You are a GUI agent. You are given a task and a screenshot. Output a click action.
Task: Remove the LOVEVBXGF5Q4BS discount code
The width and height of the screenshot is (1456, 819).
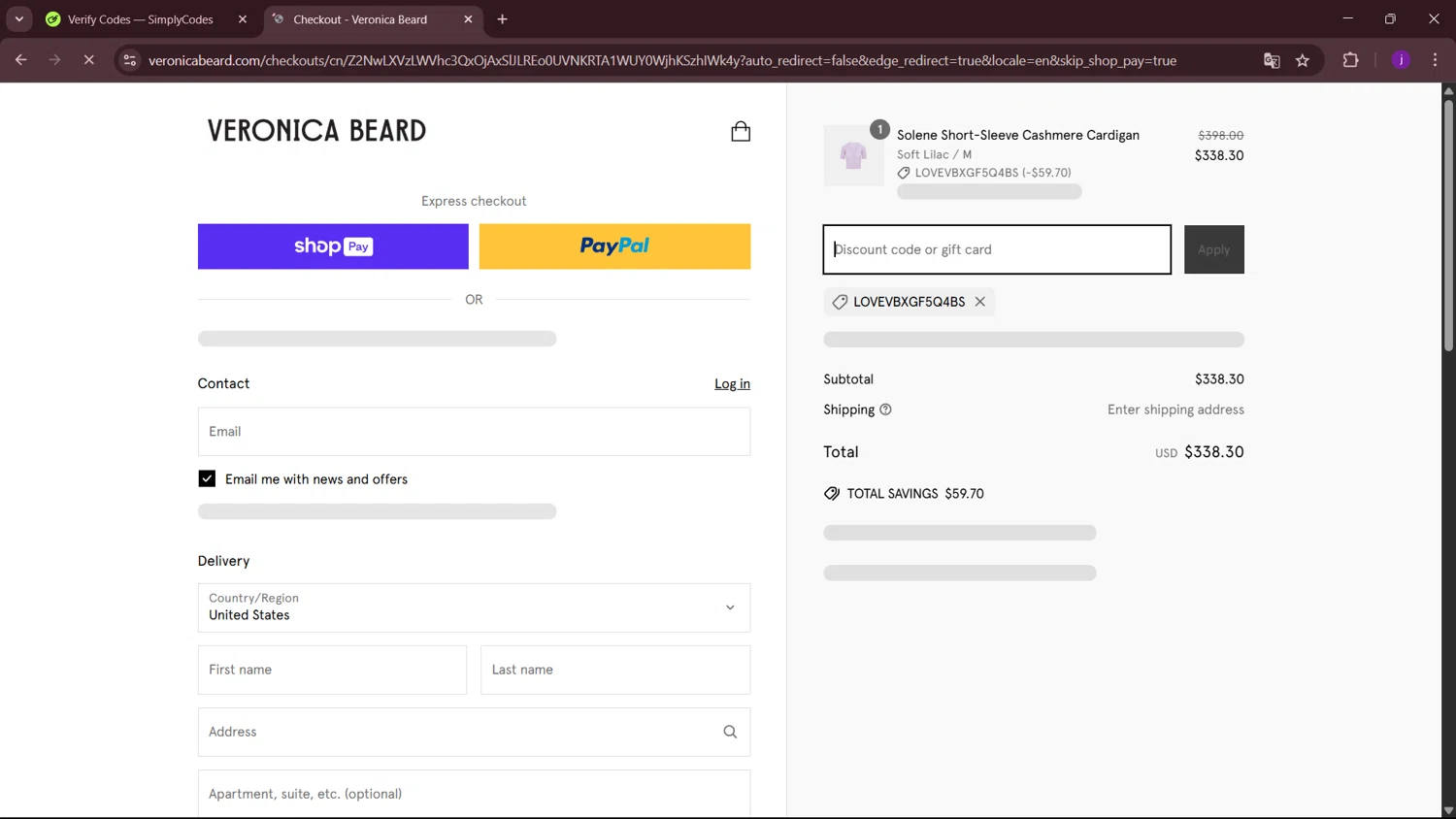coord(980,302)
